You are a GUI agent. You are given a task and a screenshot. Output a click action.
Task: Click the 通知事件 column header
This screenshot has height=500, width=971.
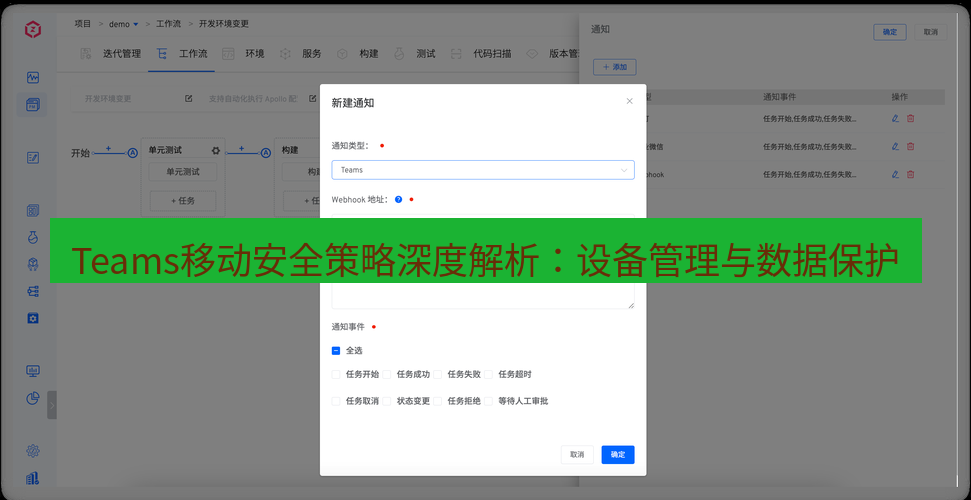click(780, 97)
